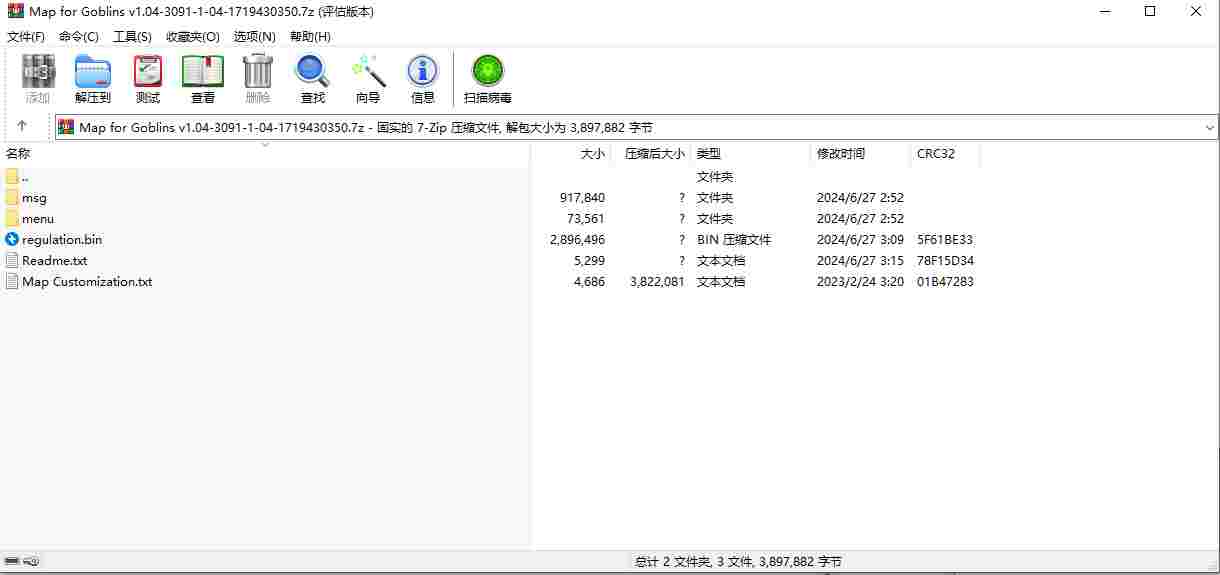This screenshot has height=575, width=1220.
Task: Click CRC32 value 78F15D34
Action: [x=945, y=261]
